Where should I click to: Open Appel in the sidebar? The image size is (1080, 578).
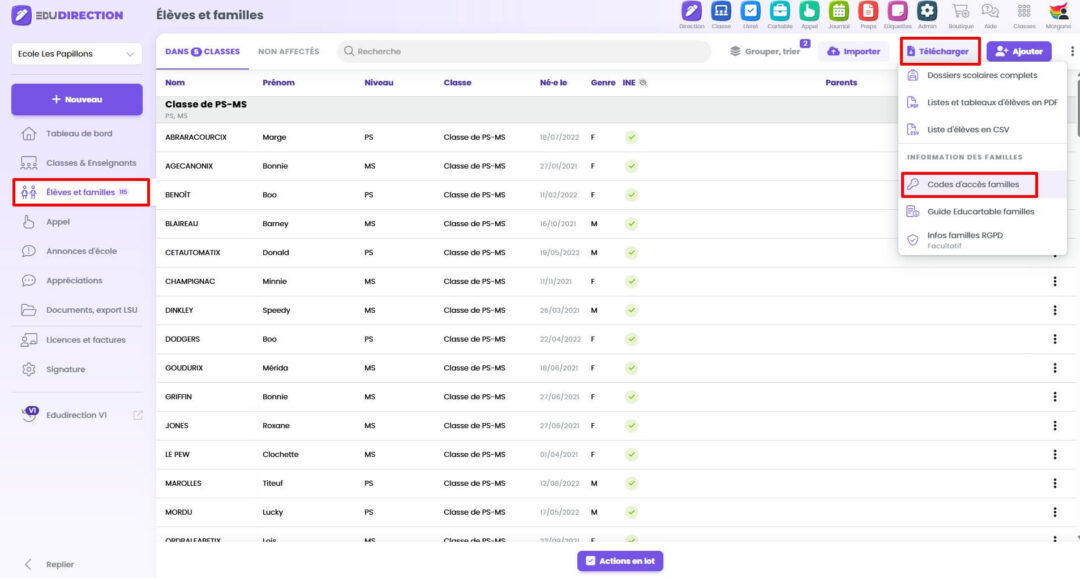(77, 222)
